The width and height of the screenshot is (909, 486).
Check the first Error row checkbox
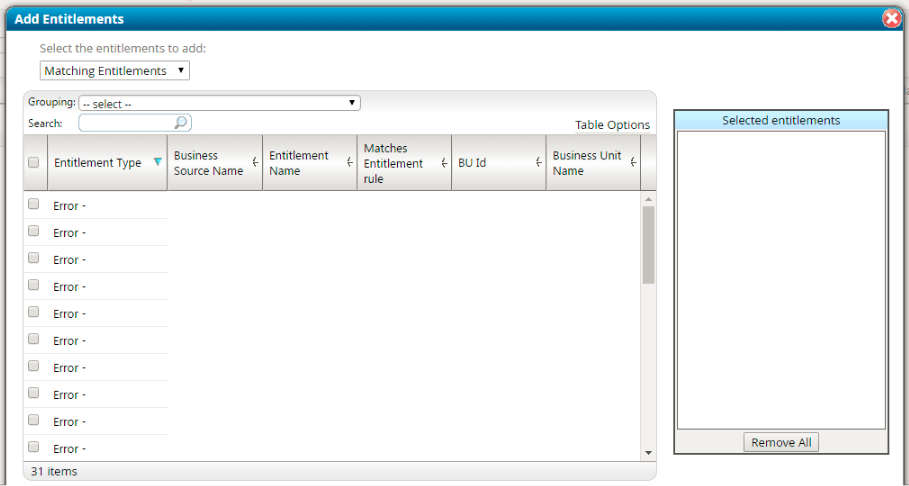click(x=34, y=204)
